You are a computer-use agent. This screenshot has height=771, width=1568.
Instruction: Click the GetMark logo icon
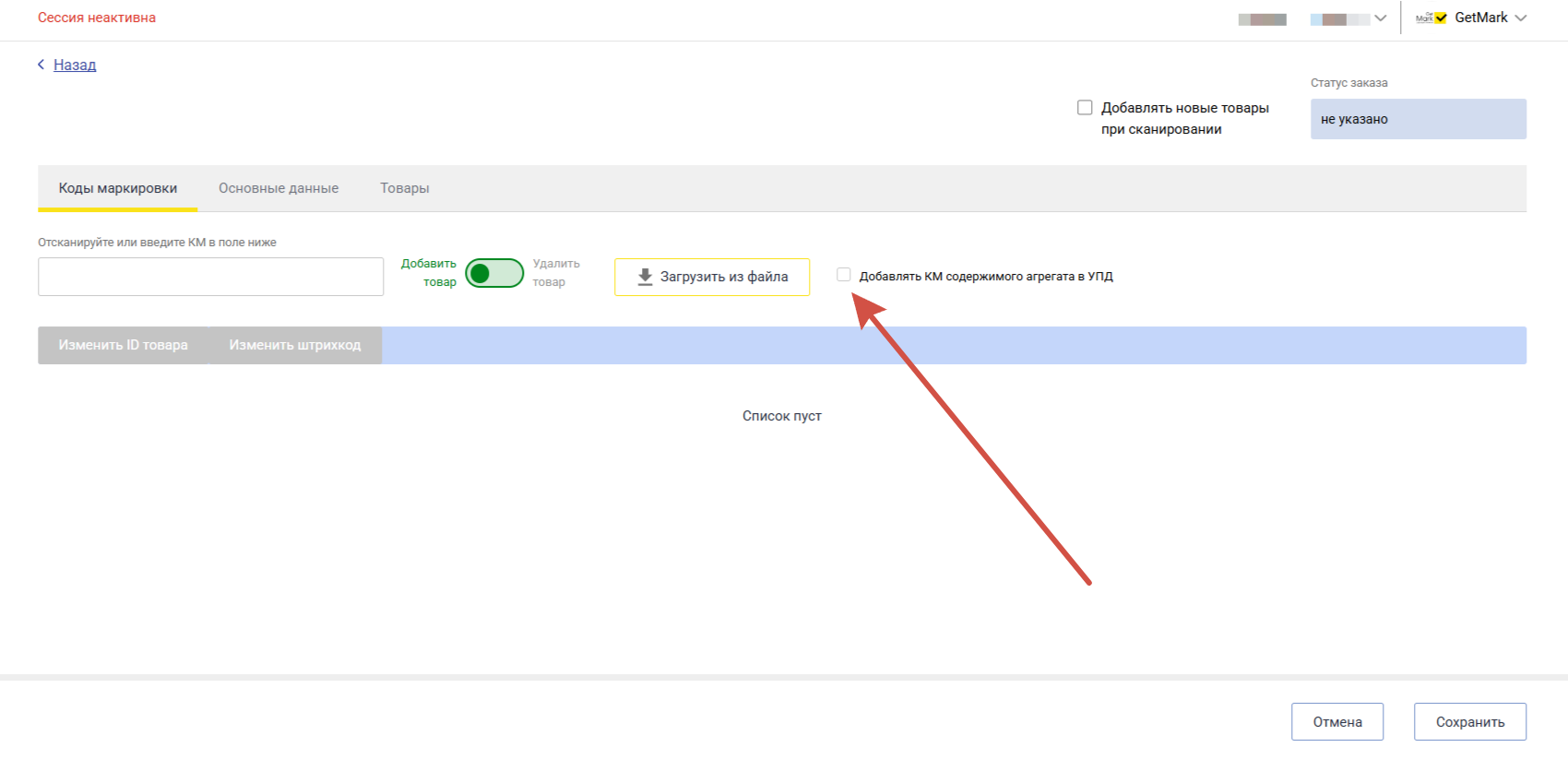point(1431,18)
